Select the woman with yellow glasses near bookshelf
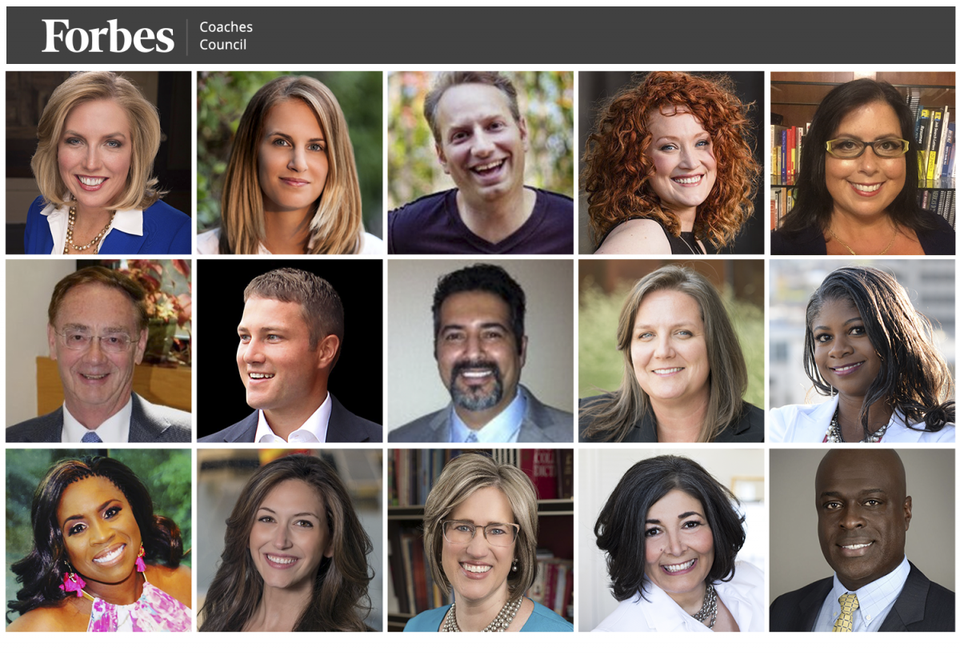The width and height of the screenshot is (960, 655). (862, 163)
